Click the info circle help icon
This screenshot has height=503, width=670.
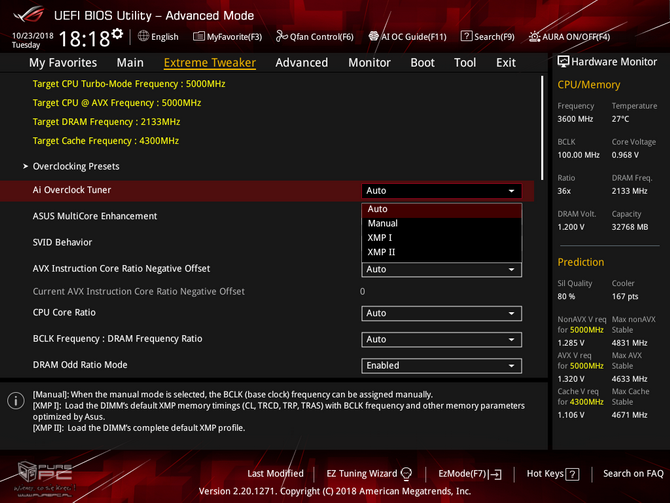coord(16,401)
